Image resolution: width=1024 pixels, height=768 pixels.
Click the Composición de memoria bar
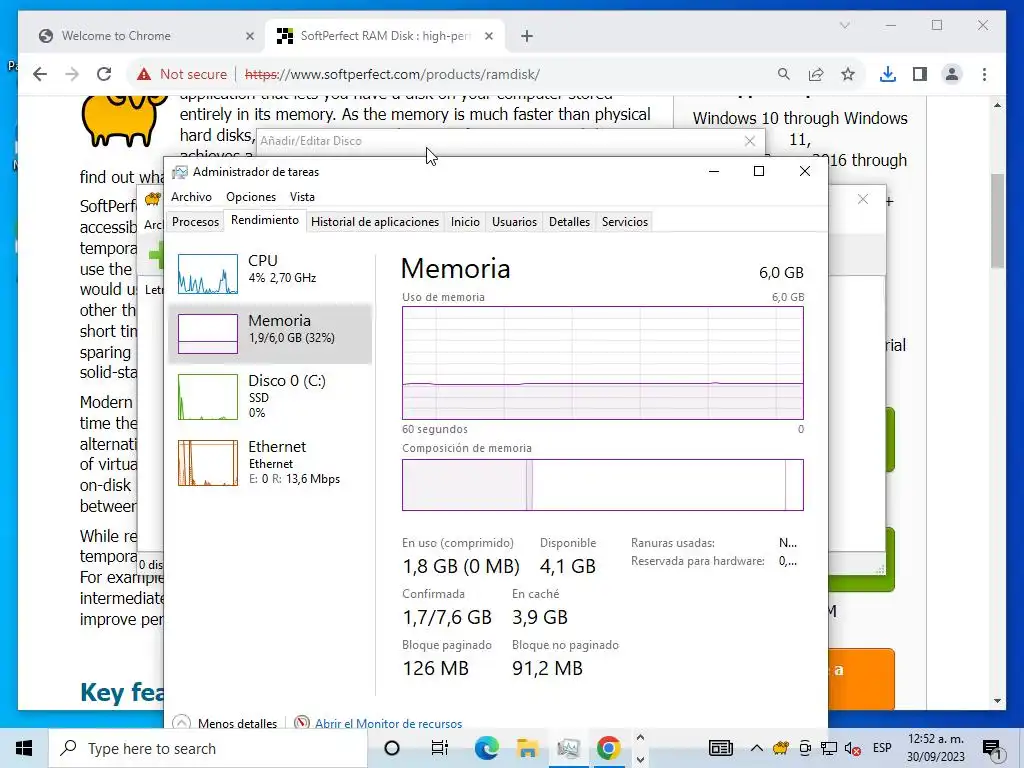tap(603, 485)
